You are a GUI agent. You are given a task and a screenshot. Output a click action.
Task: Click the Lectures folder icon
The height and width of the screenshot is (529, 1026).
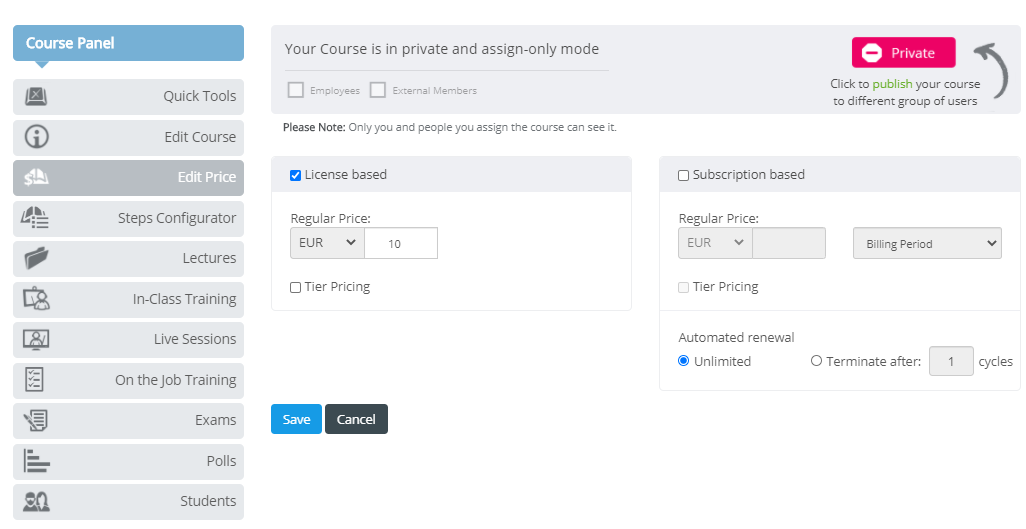click(37, 258)
